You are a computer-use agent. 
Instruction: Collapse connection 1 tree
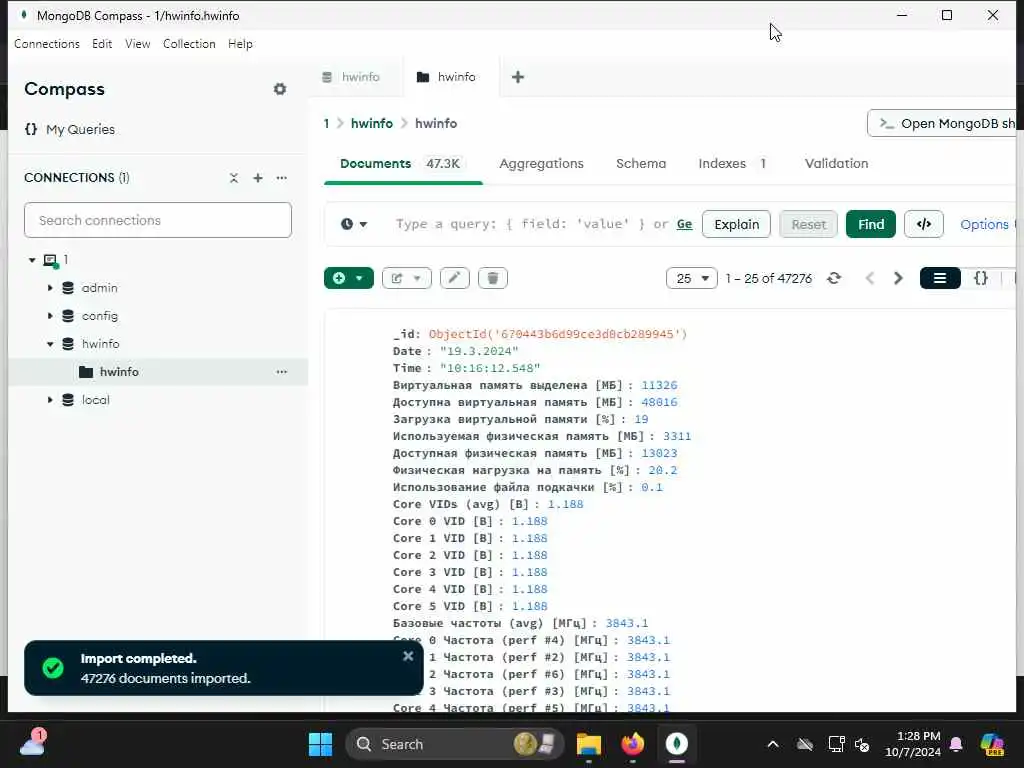tap(32, 260)
